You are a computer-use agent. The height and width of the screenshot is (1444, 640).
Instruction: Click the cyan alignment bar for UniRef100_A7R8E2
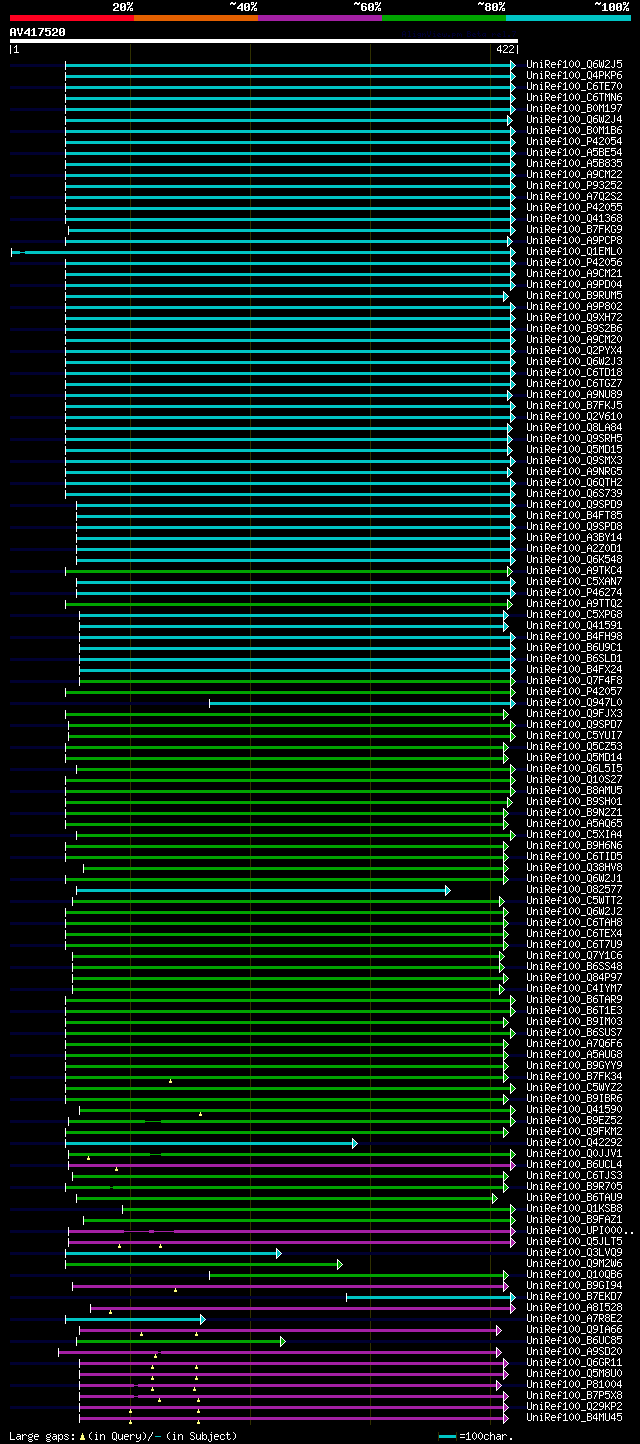136,1319
